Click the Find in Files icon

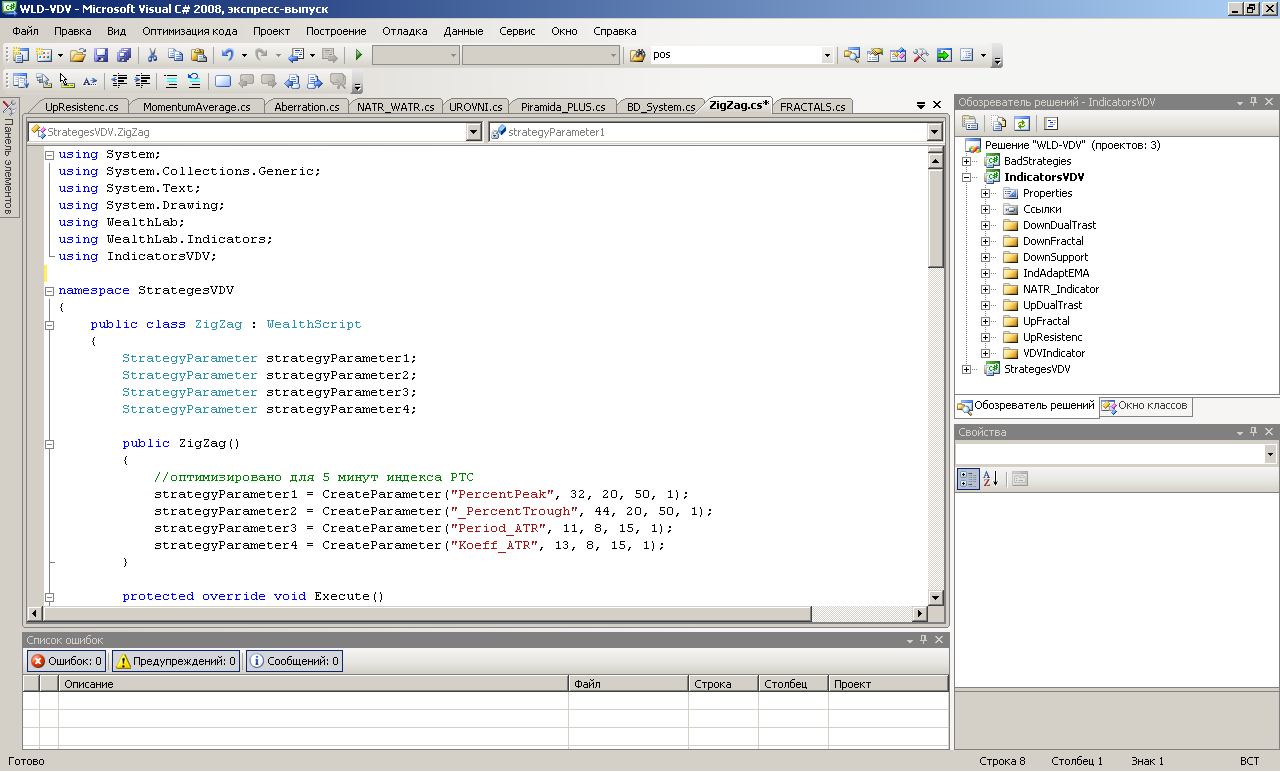coord(637,55)
